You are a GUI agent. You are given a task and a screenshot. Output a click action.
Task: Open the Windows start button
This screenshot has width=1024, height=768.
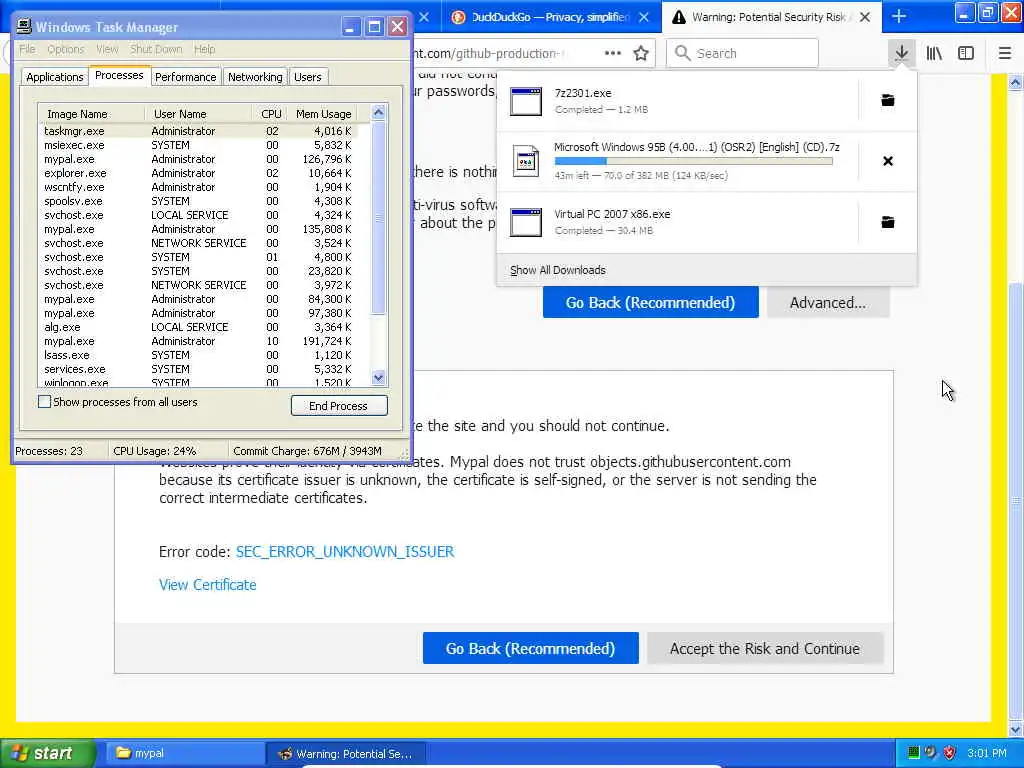point(47,753)
